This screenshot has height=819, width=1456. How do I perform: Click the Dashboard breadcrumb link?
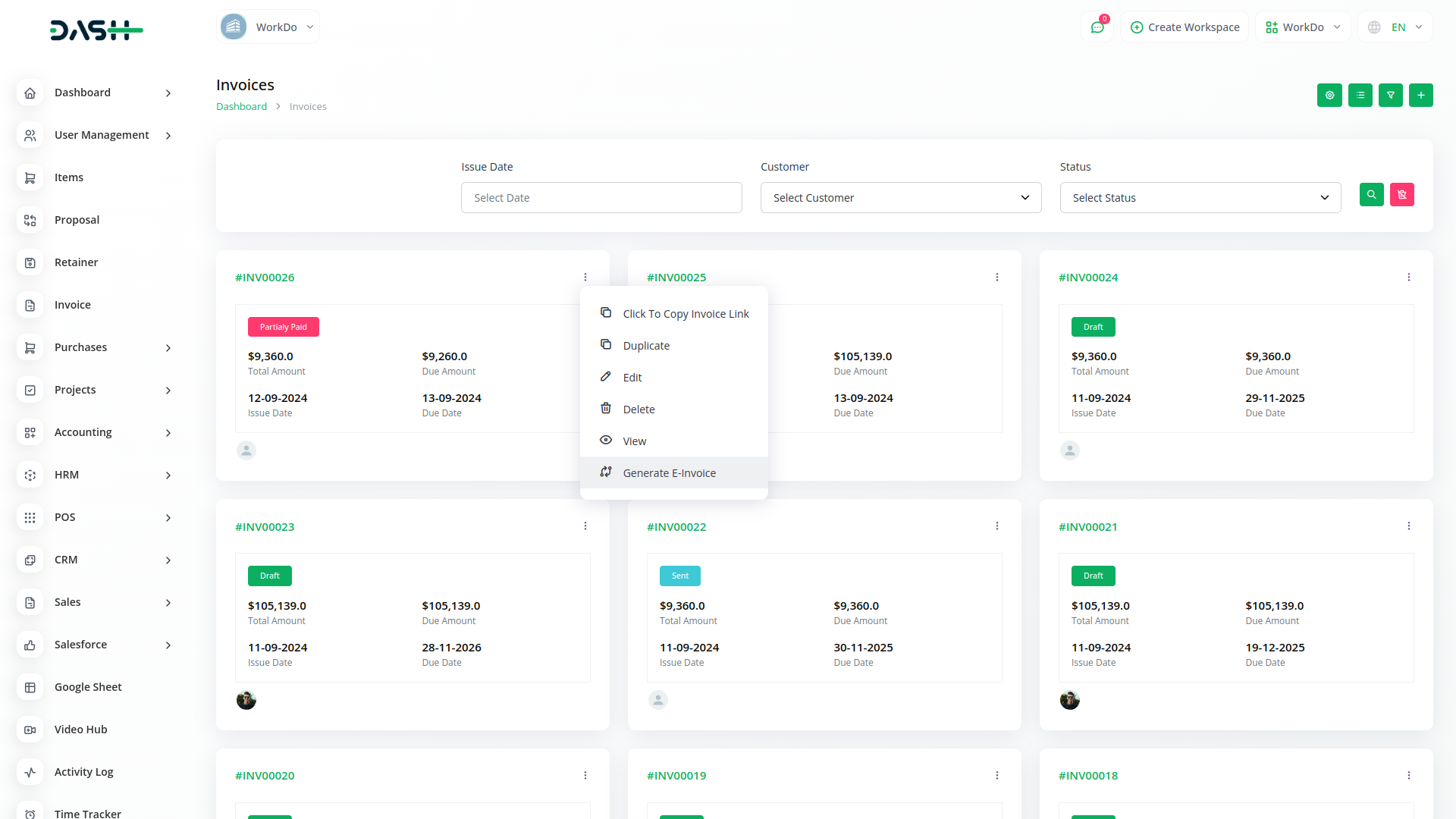(241, 107)
